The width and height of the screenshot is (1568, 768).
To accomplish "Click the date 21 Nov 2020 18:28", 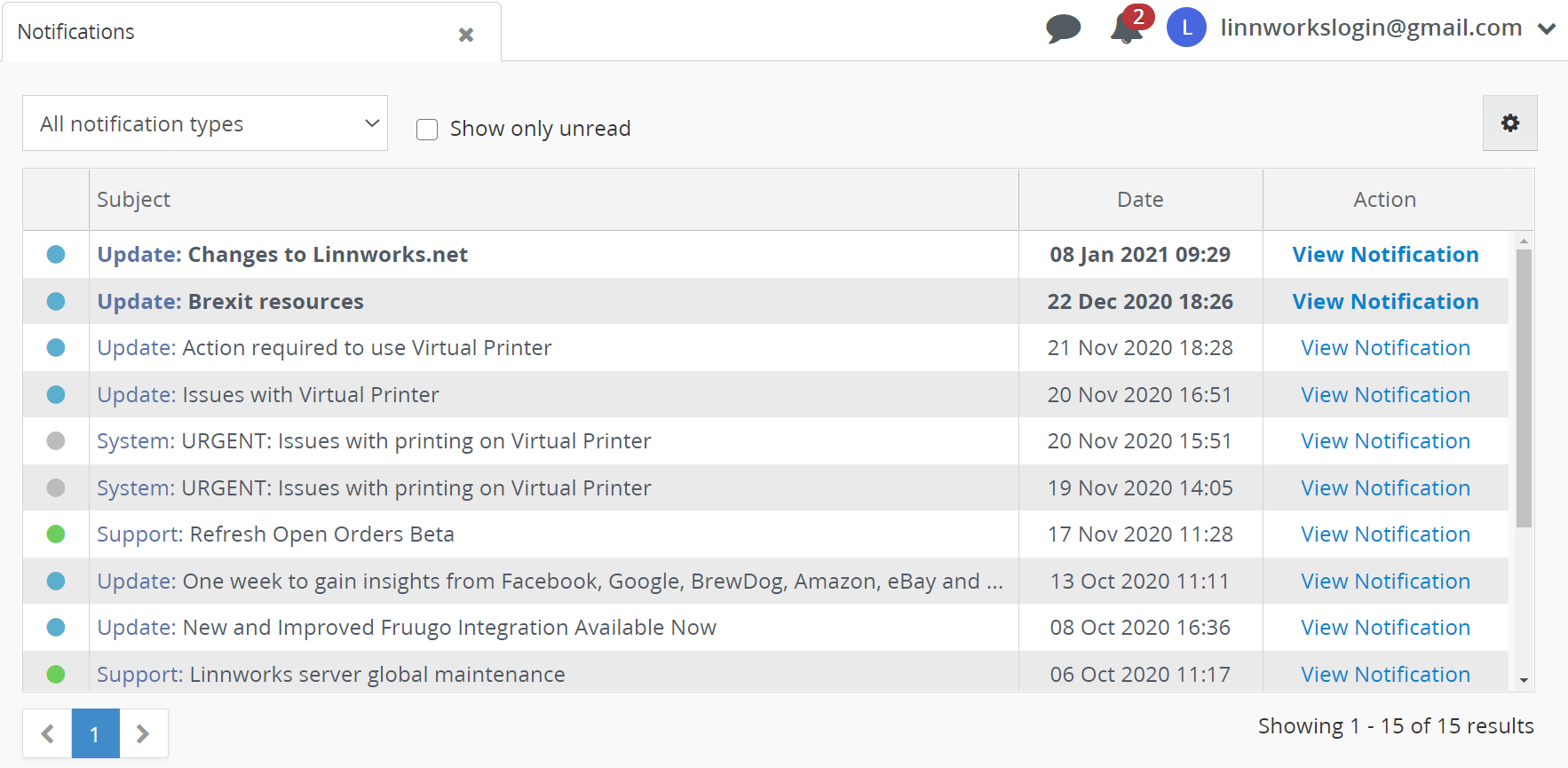I will [x=1140, y=348].
